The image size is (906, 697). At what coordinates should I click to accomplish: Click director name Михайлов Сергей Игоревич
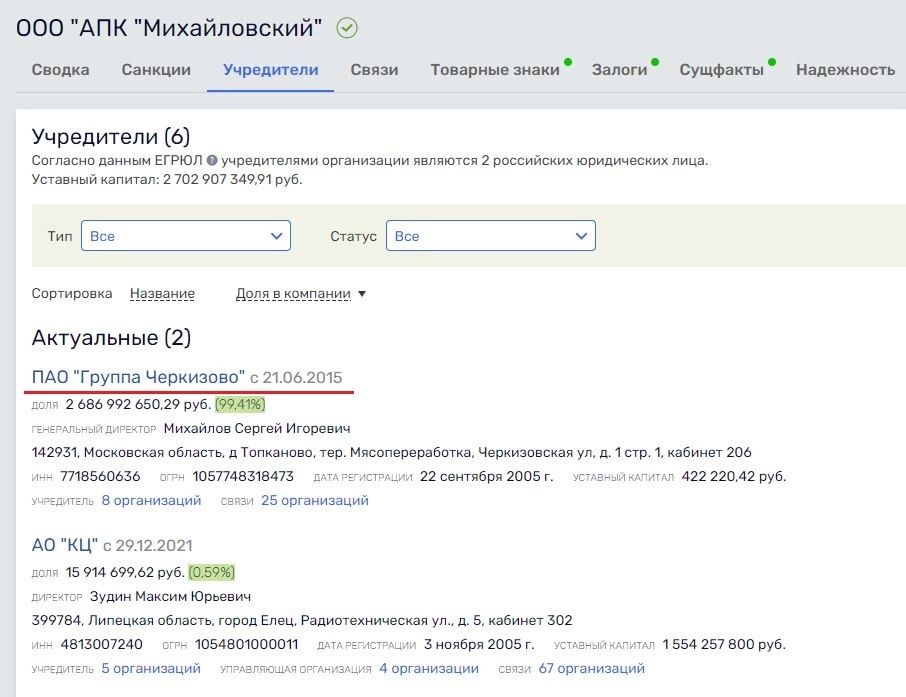click(x=257, y=429)
